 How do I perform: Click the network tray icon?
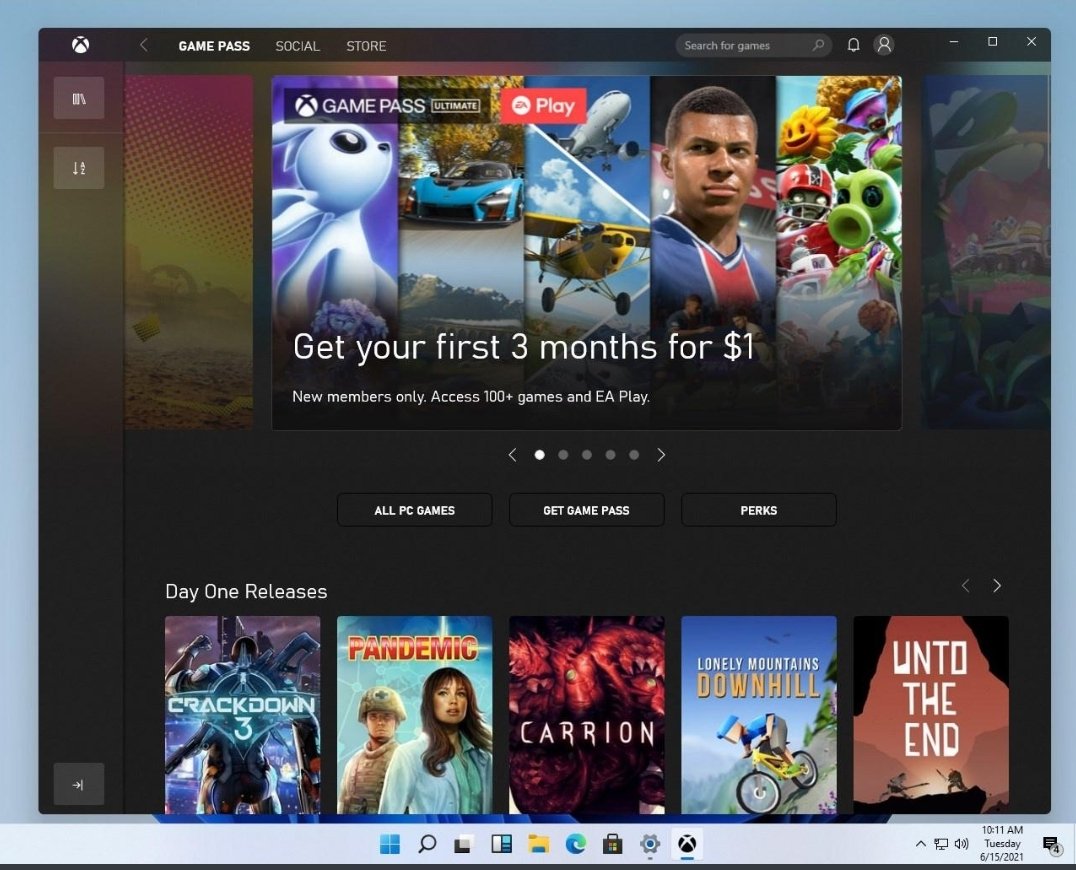[941, 844]
